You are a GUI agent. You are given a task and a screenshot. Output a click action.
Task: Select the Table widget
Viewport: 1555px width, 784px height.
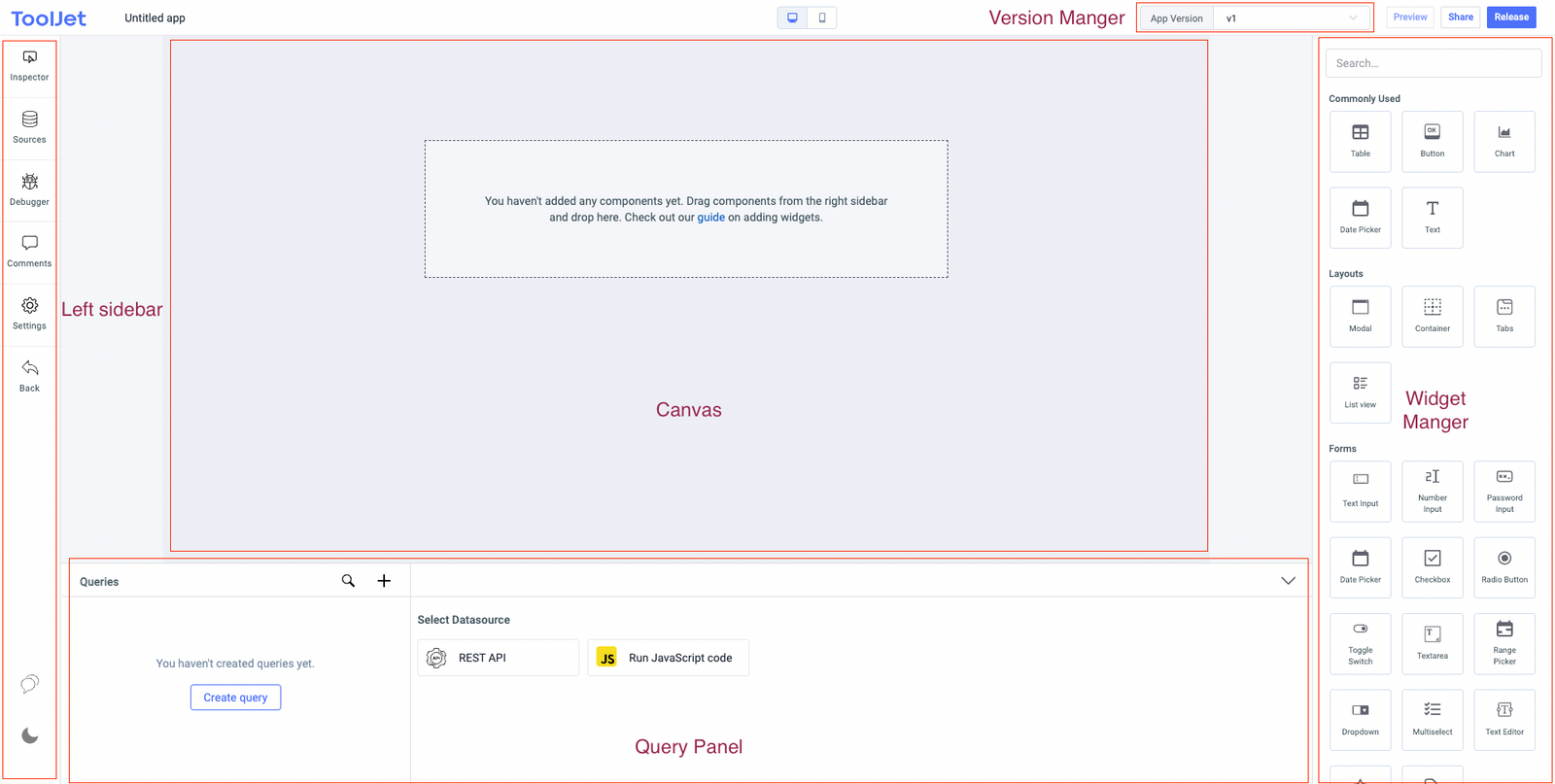[1361, 141]
